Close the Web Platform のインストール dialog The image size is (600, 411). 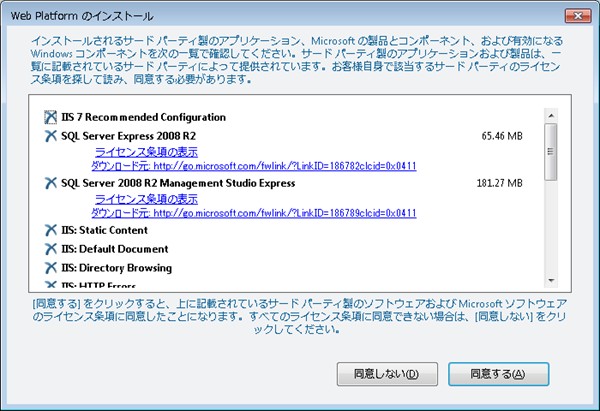(578, 16)
